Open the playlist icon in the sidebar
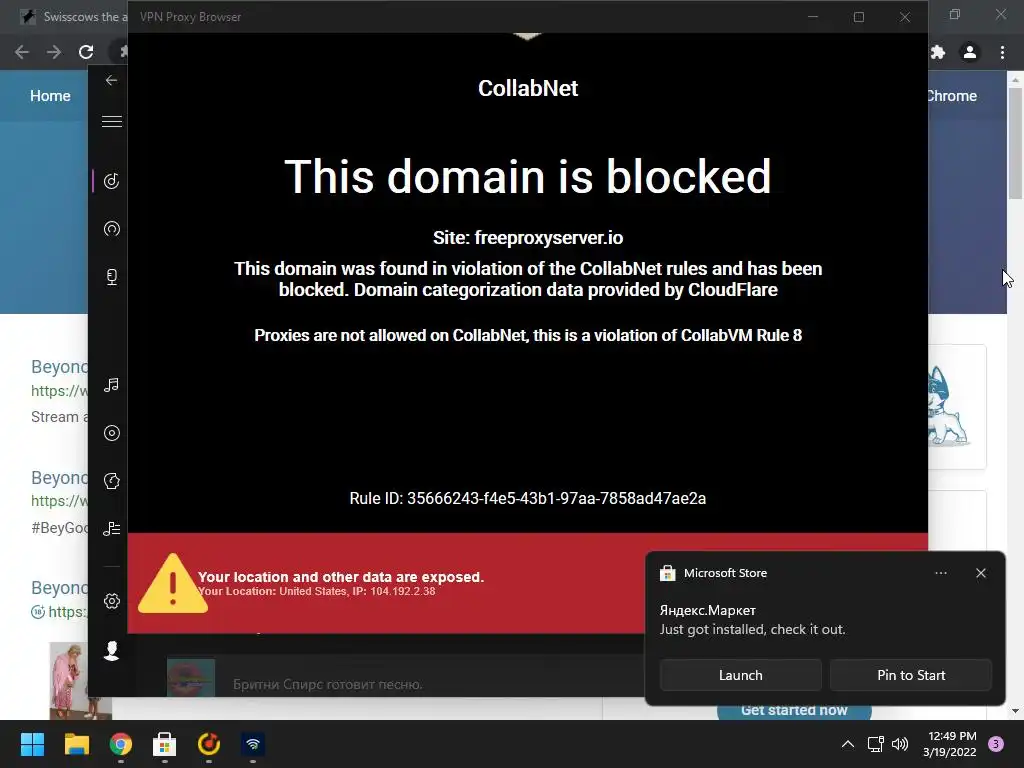The width and height of the screenshot is (1024, 768). [112, 529]
